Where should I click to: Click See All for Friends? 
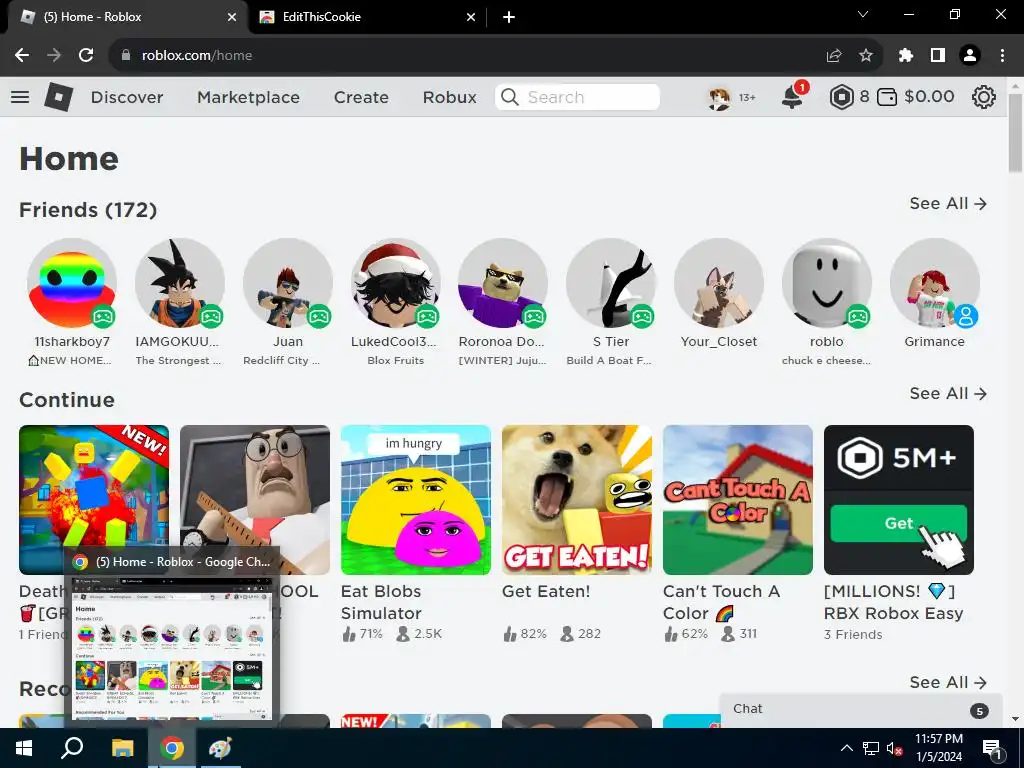click(x=948, y=204)
